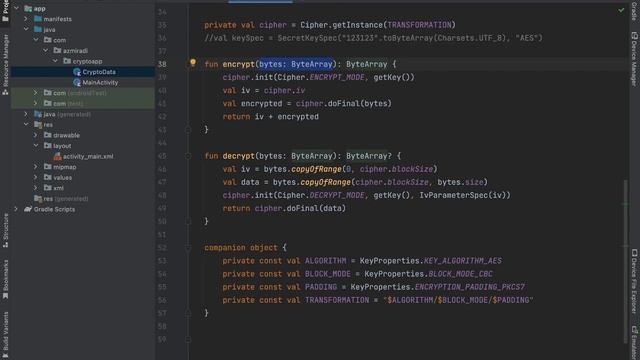Viewport: 640px width, 360px height.
Task: Click the green inspection checkmark icon
Action: point(621,10)
